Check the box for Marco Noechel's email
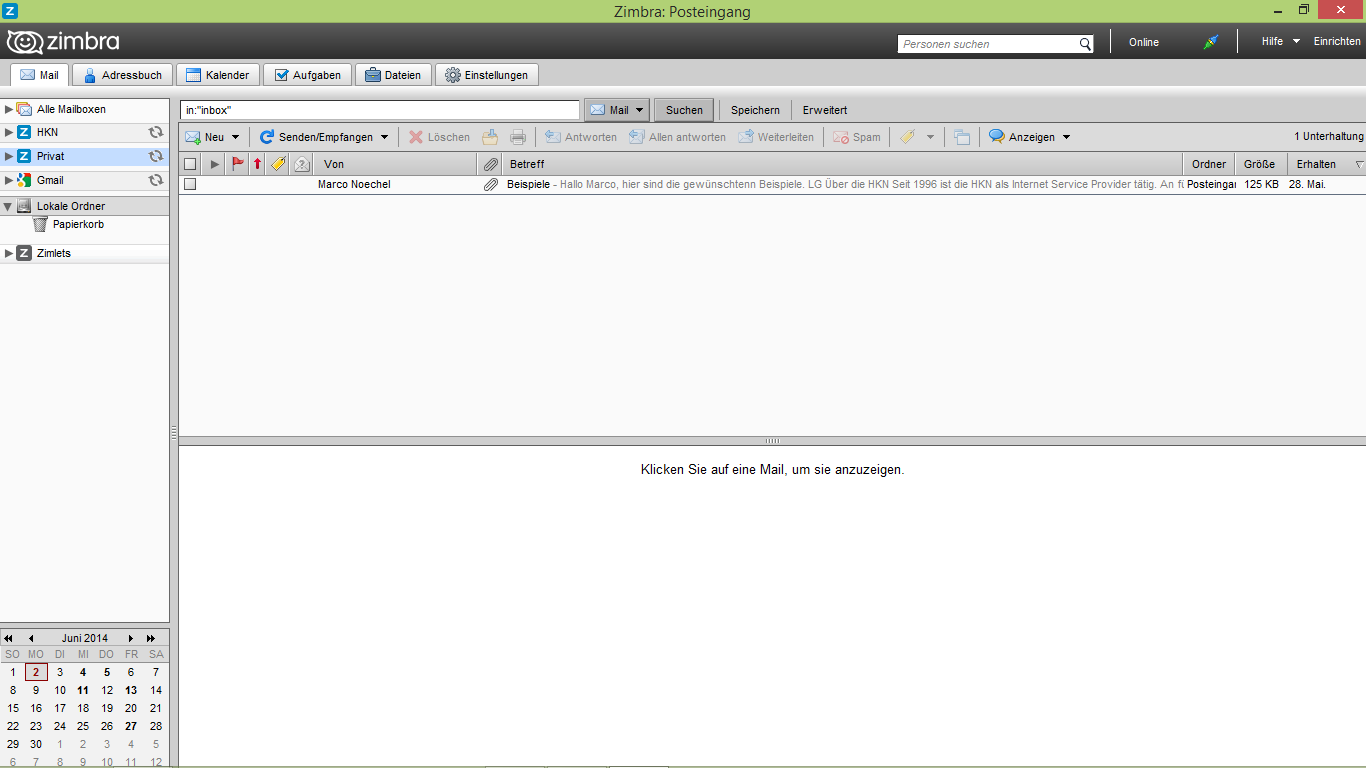1366x768 pixels. coord(190,185)
